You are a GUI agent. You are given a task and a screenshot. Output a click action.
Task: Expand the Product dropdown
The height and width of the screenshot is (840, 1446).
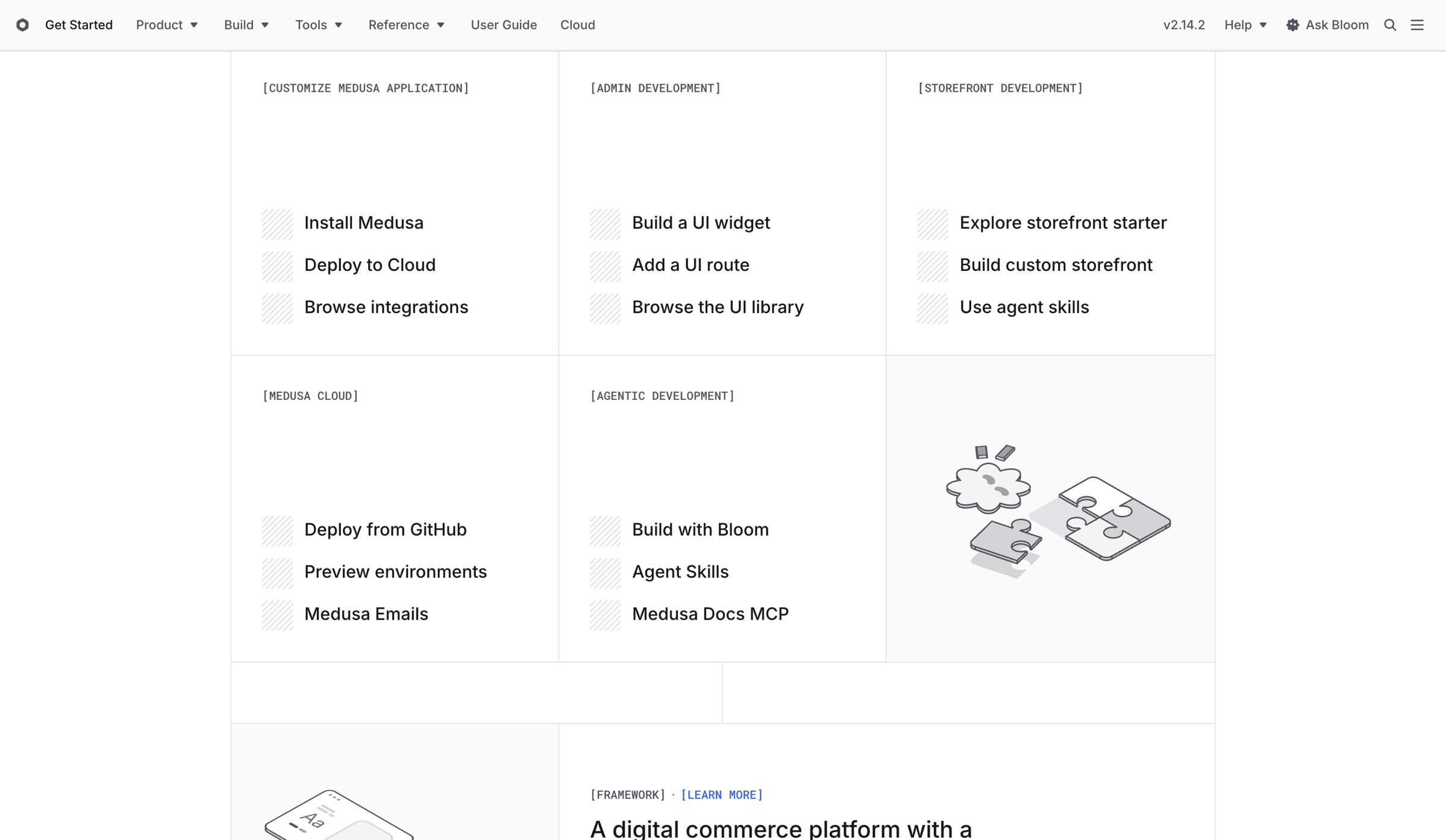coord(167,25)
